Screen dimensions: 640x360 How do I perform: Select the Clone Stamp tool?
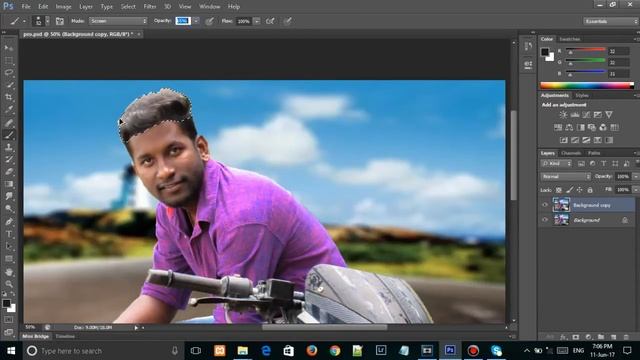(x=9, y=147)
